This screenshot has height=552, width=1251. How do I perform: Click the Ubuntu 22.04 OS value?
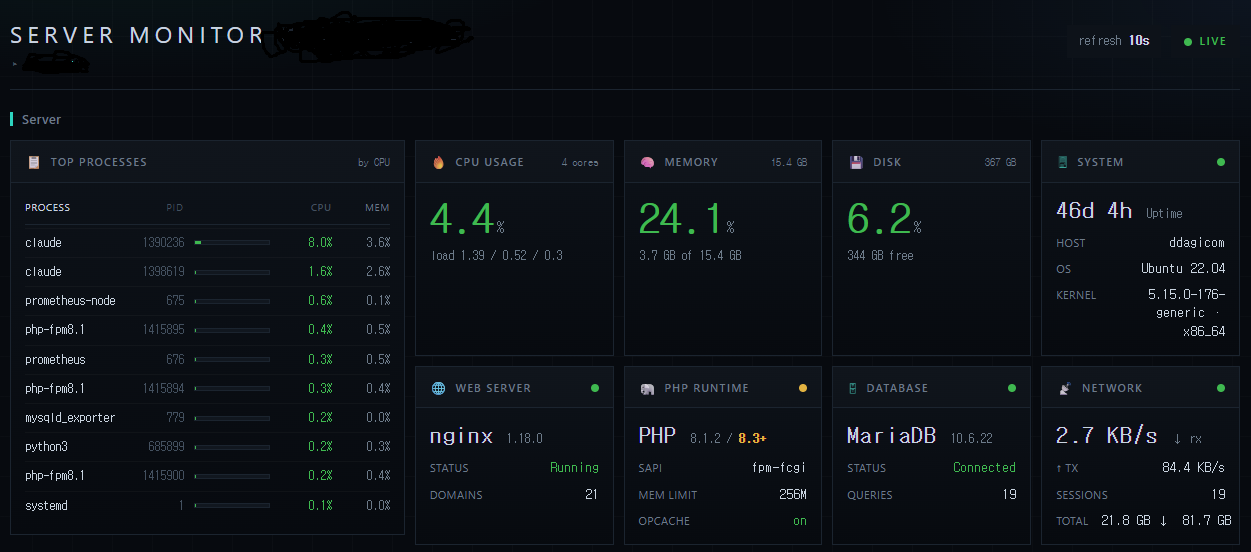click(x=1183, y=269)
